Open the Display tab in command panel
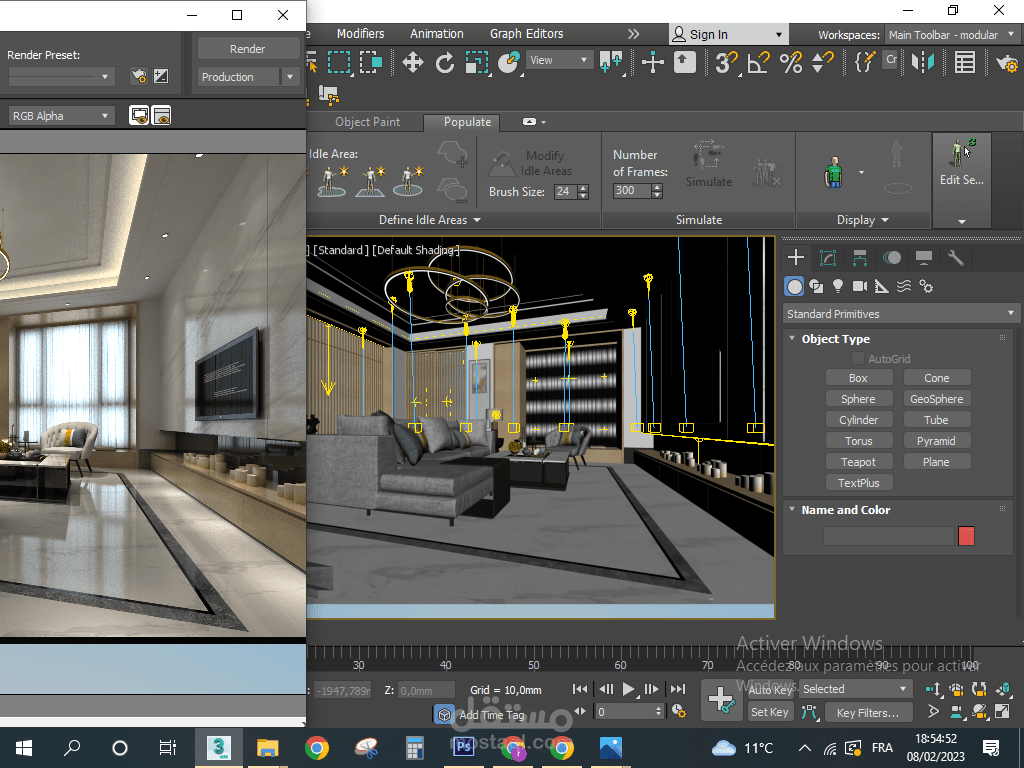This screenshot has height=768, width=1024. point(923,257)
